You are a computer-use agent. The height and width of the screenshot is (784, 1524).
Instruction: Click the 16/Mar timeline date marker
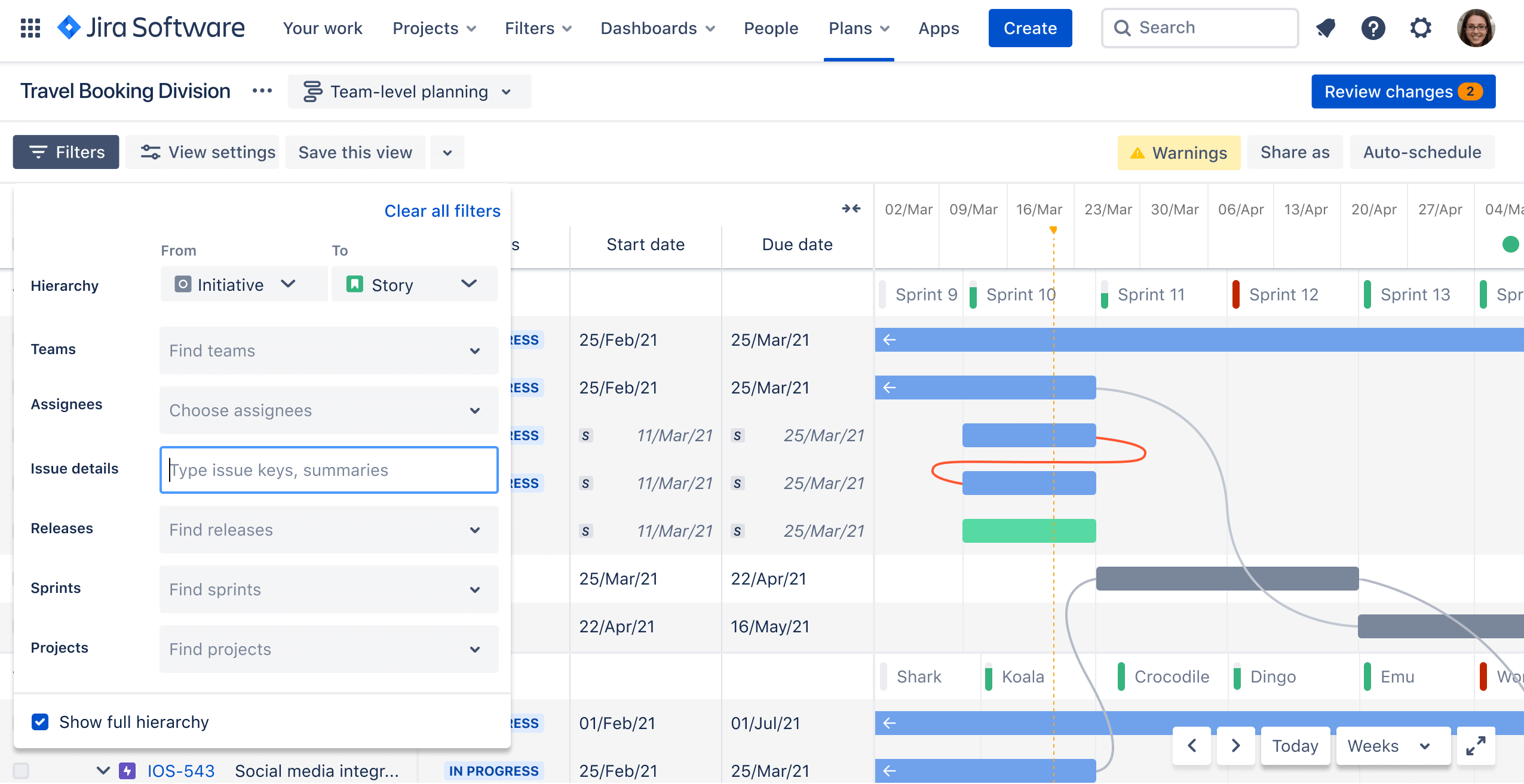(x=1039, y=210)
